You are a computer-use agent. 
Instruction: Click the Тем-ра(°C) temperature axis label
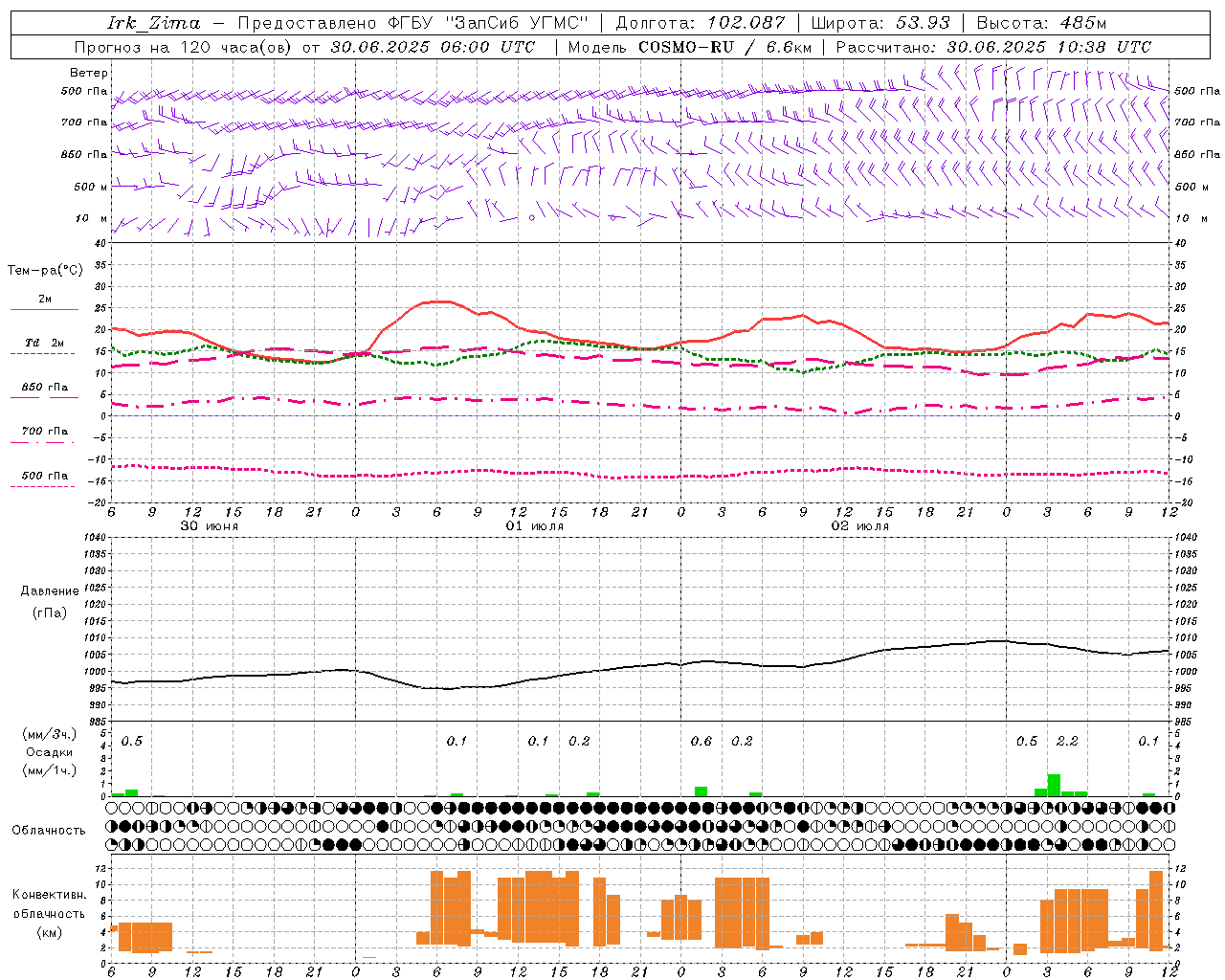click(45, 271)
